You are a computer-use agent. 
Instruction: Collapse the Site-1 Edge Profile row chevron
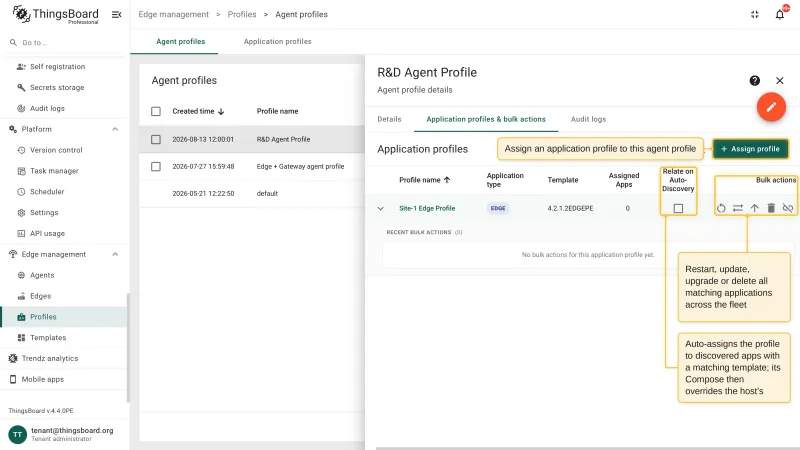[x=381, y=208]
